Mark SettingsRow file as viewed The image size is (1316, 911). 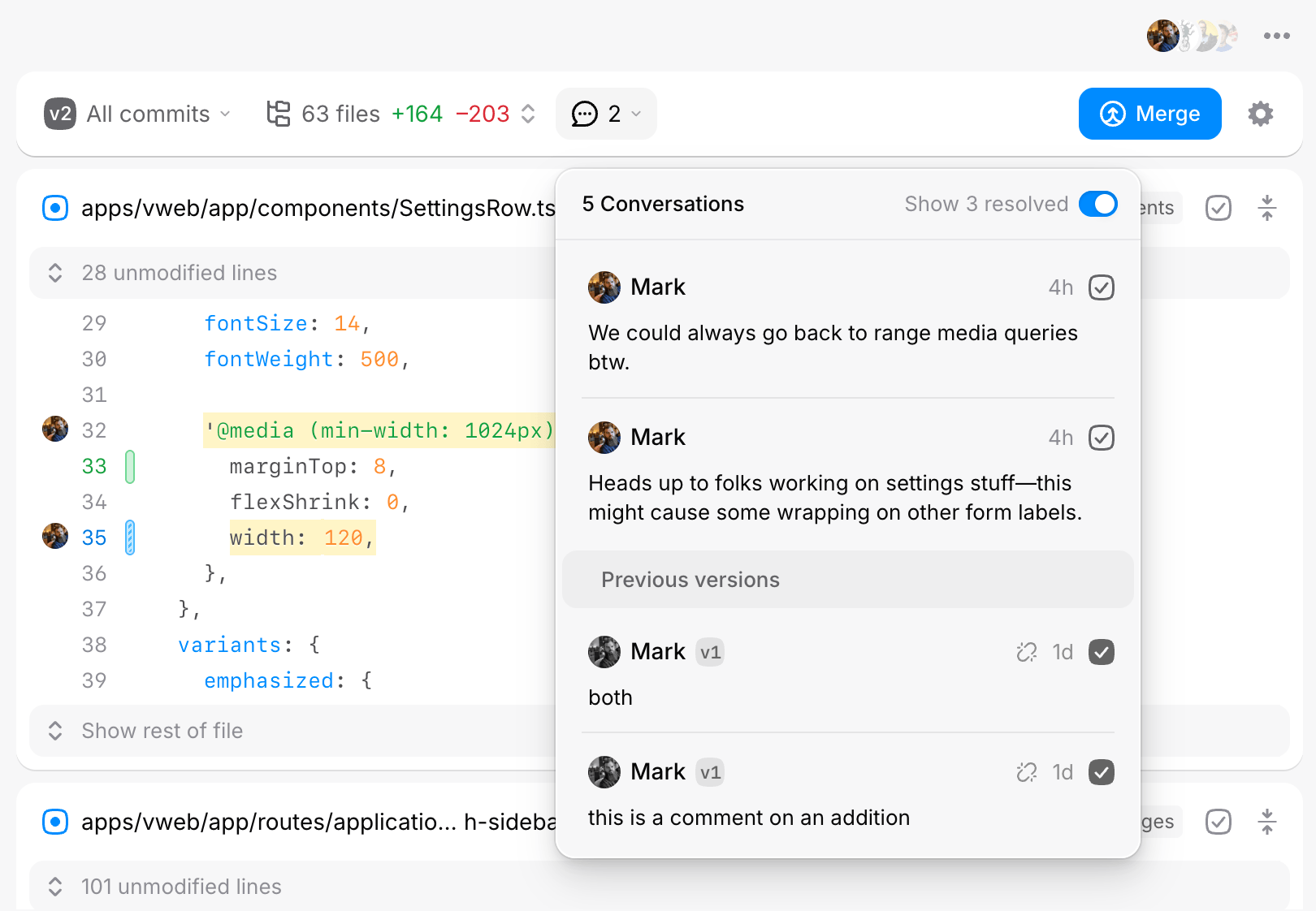tap(1218, 209)
